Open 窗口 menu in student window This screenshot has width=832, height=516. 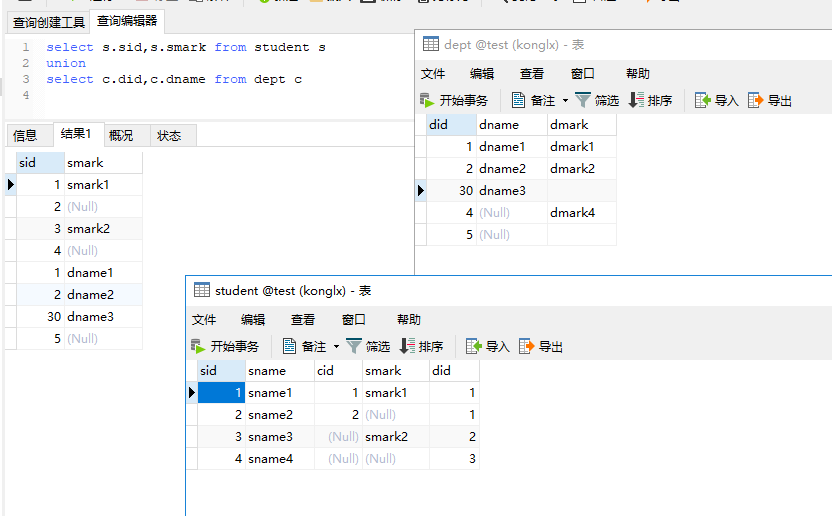[x=353, y=320]
